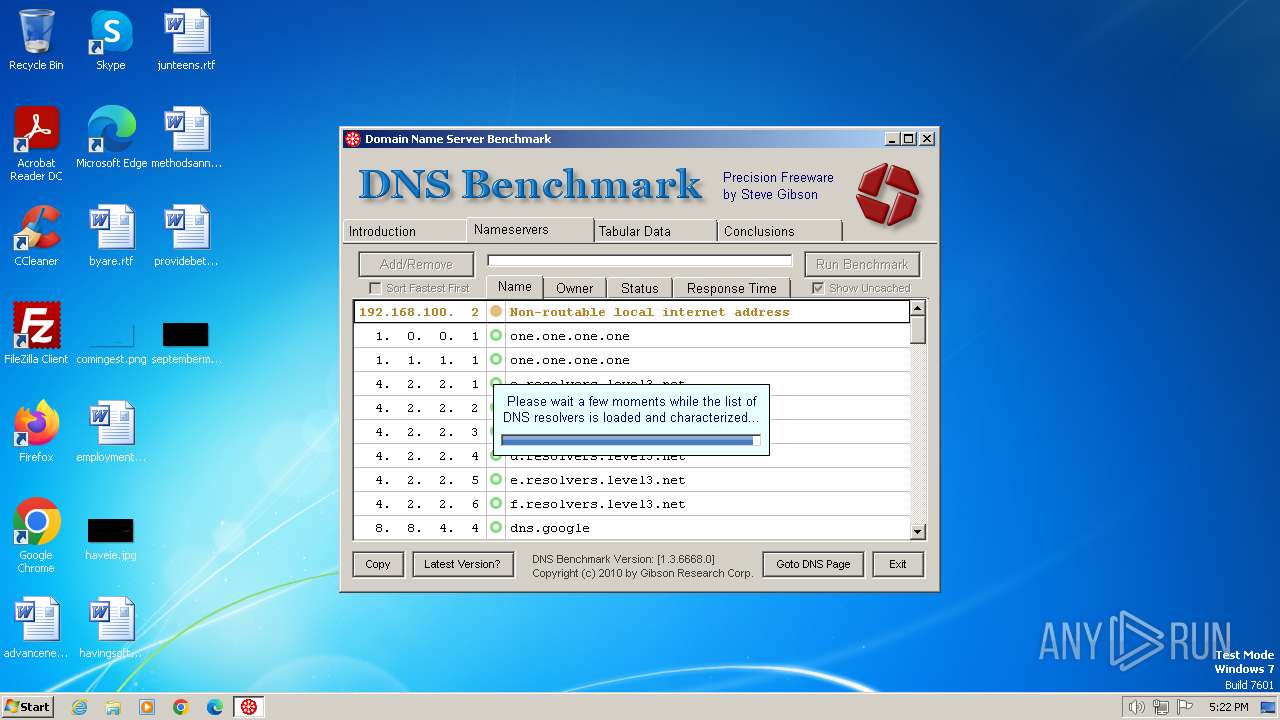Select the f.resolvers.level3.net row
The width and height of the screenshot is (1280, 720).
632,504
